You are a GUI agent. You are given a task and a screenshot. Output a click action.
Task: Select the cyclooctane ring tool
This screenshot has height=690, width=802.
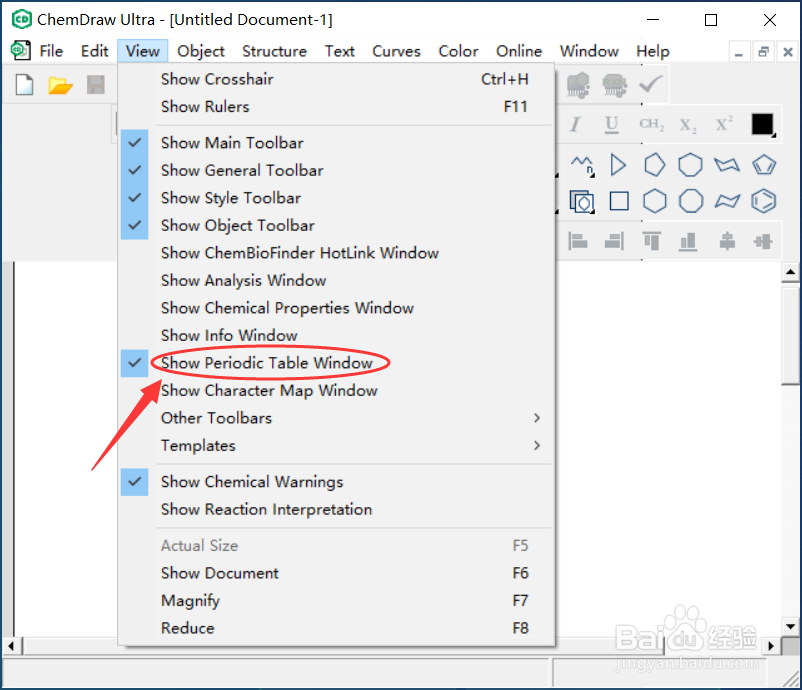(690, 201)
